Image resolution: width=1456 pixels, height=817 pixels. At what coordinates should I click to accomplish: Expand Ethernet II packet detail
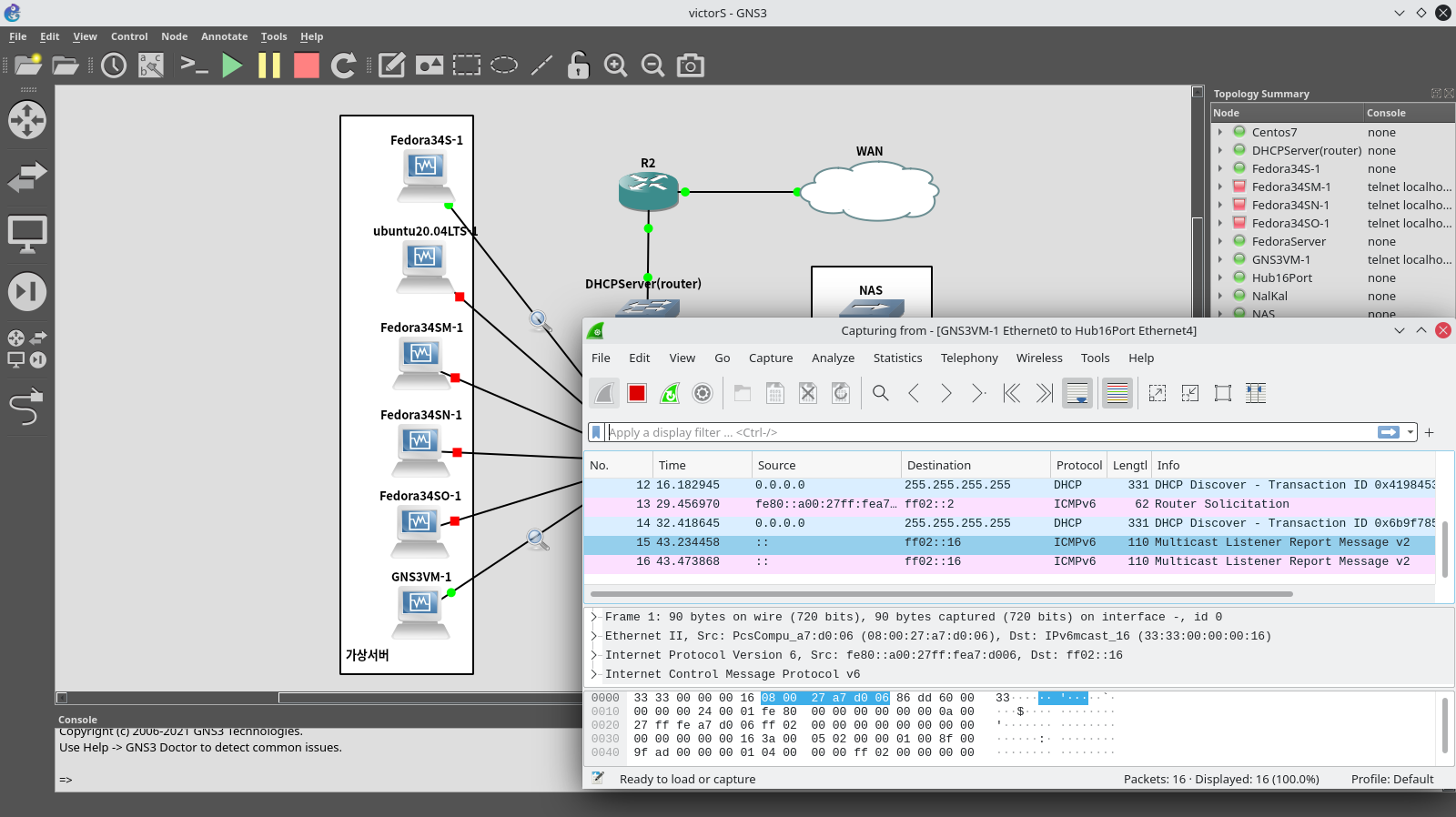click(x=594, y=636)
